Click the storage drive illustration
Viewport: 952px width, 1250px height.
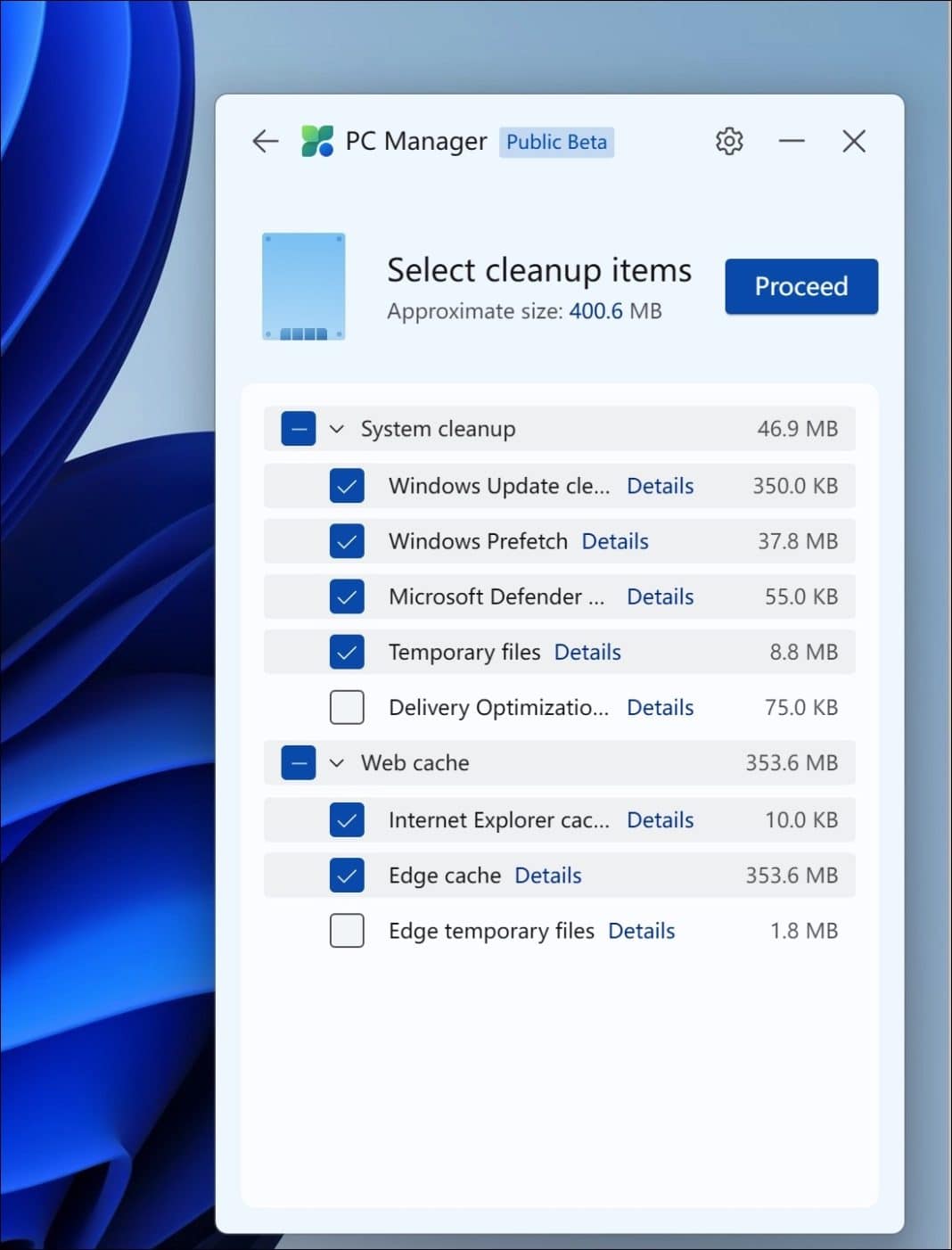(x=303, y=286)
